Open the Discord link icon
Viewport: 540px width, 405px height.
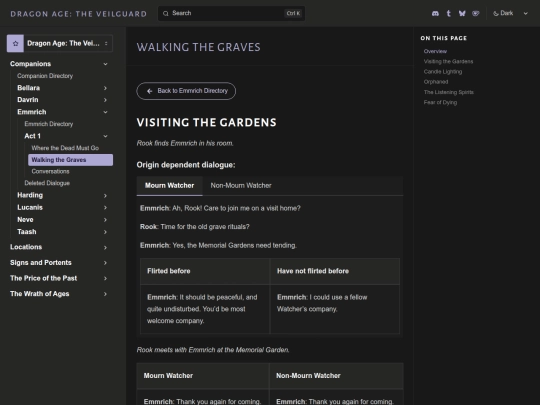pos(435,13)
